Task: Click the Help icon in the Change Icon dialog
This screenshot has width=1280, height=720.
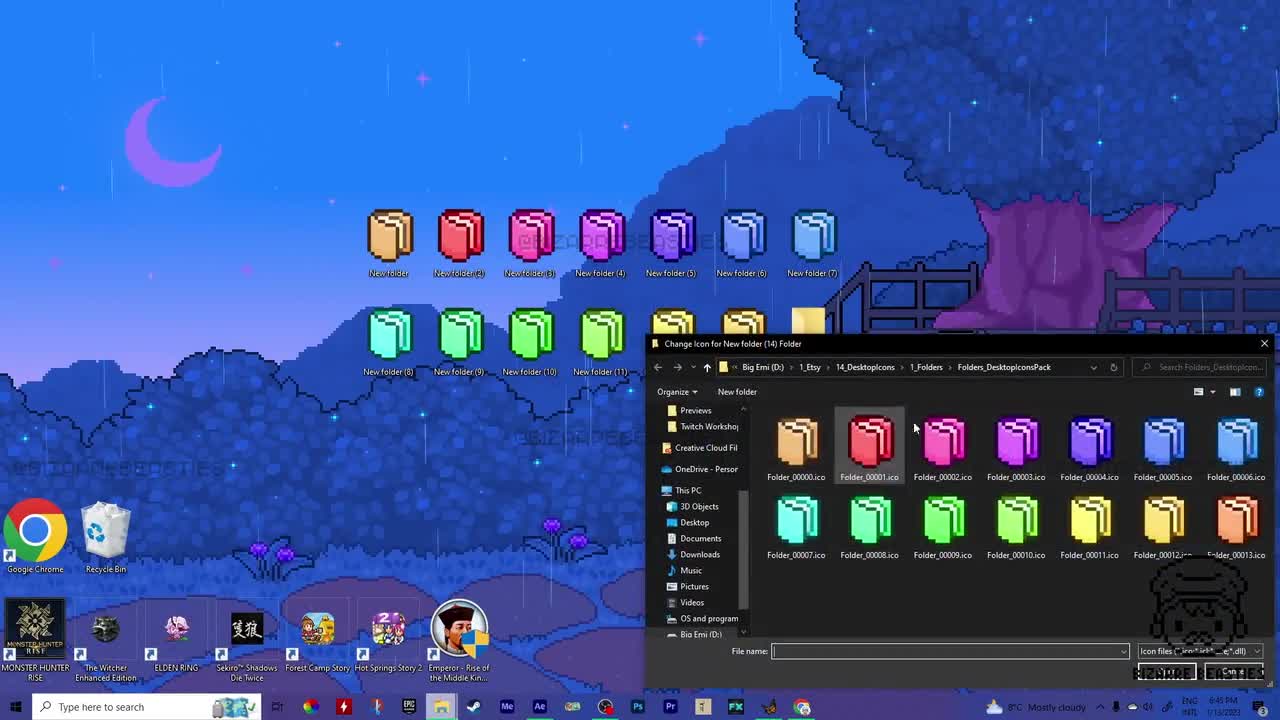Action: (1258, 391)
